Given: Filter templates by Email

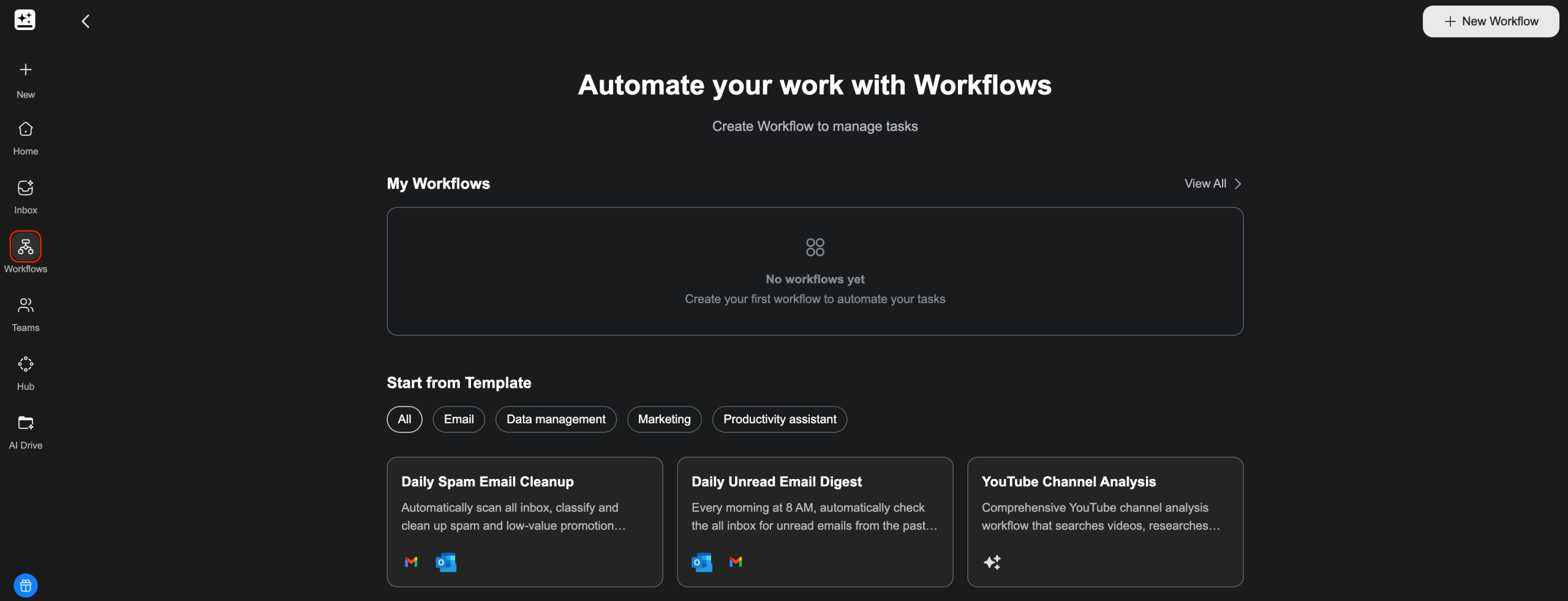Looking at the screenshot, I should pos(458,420).
